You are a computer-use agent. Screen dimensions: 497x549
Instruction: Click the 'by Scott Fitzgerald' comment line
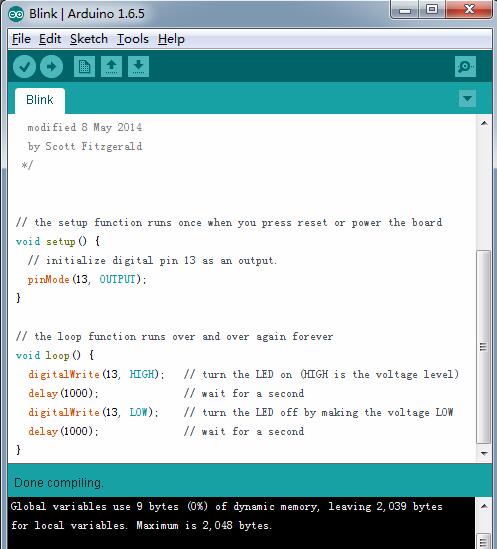[85, 146]
